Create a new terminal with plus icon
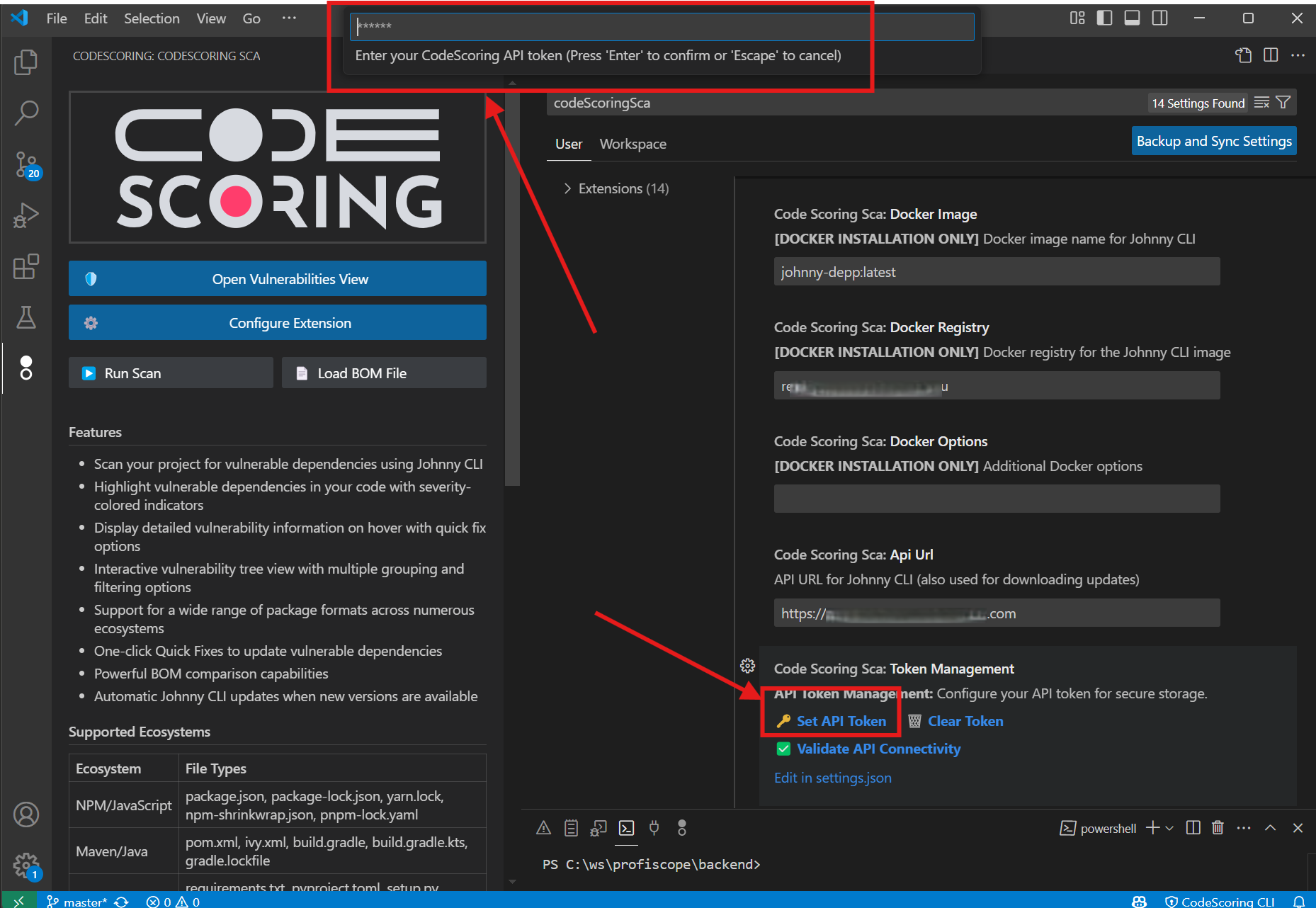 (1152, 828)
